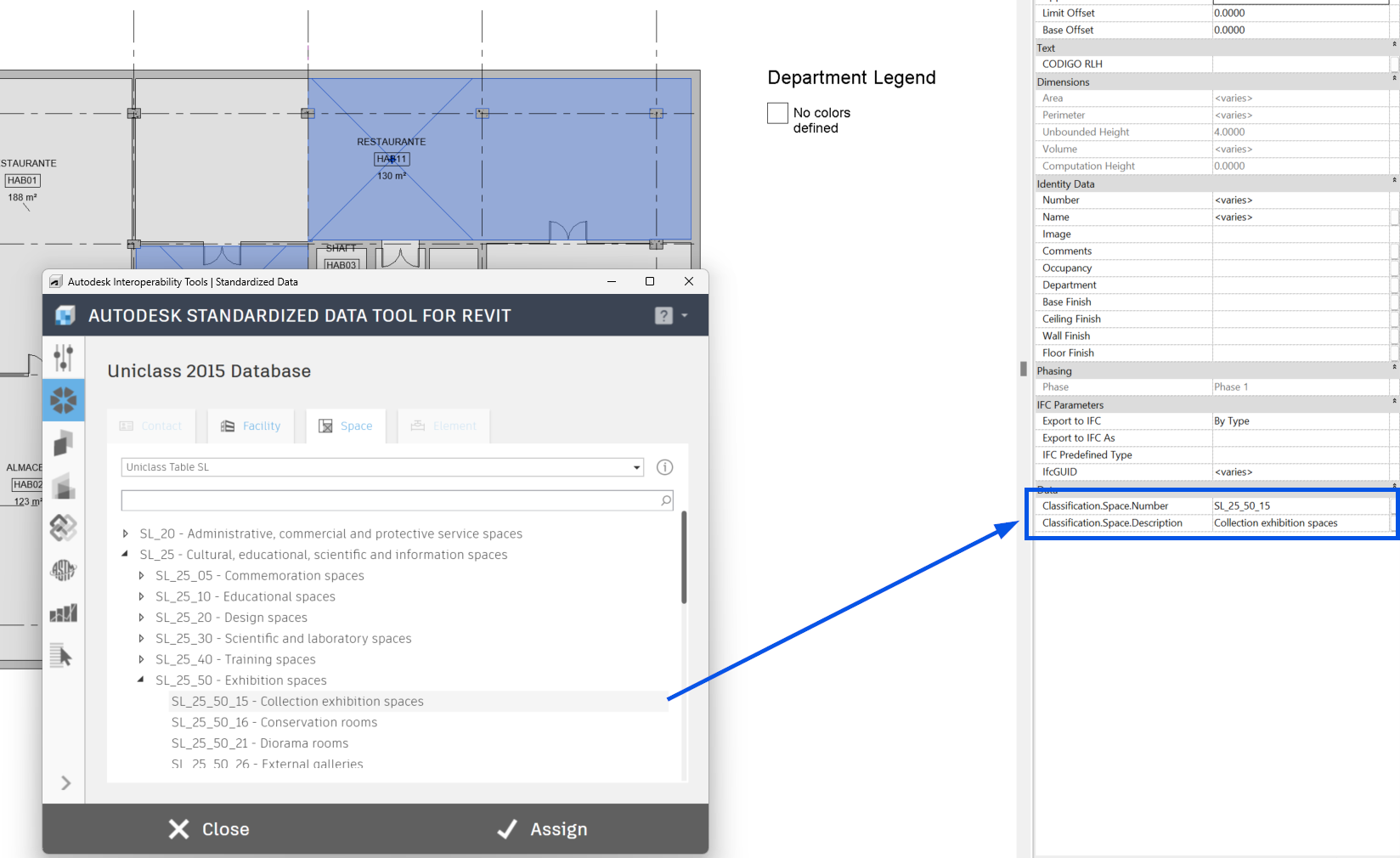Open the dropdown arrow beside the help icon
The height and width of the screenshot is (858, 1400).
tap(685, 316)
